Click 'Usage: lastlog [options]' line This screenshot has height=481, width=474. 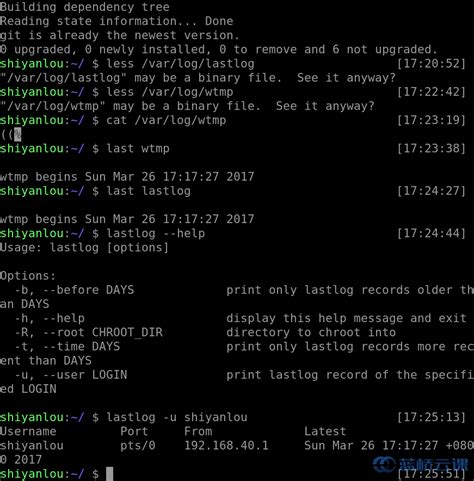click(x=84, y=248)
